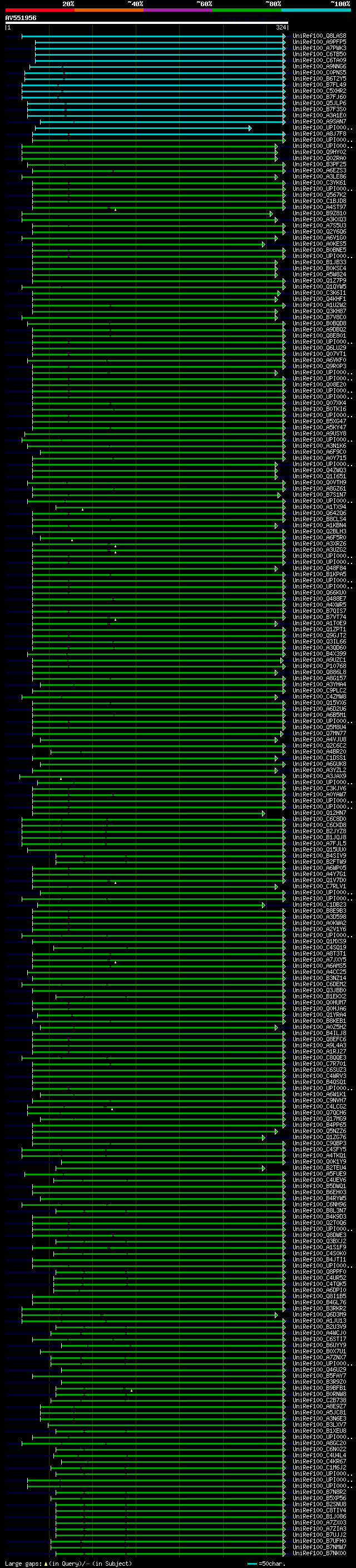Click the label UniRef100_C3YK61
This screenshot has width=356, height=1568.
pyautogui.click(x=319, y=182)
